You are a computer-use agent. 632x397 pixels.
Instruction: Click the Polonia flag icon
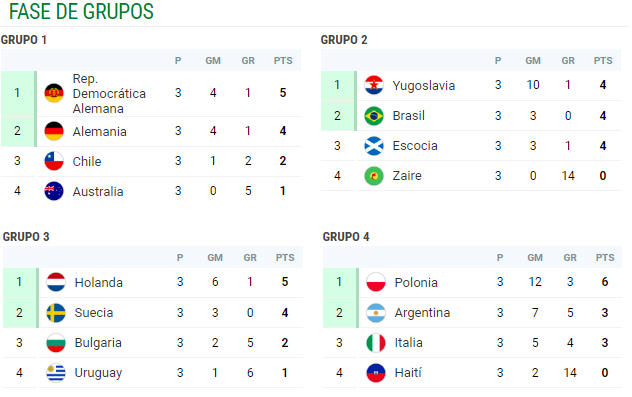(x=376, y=282)
